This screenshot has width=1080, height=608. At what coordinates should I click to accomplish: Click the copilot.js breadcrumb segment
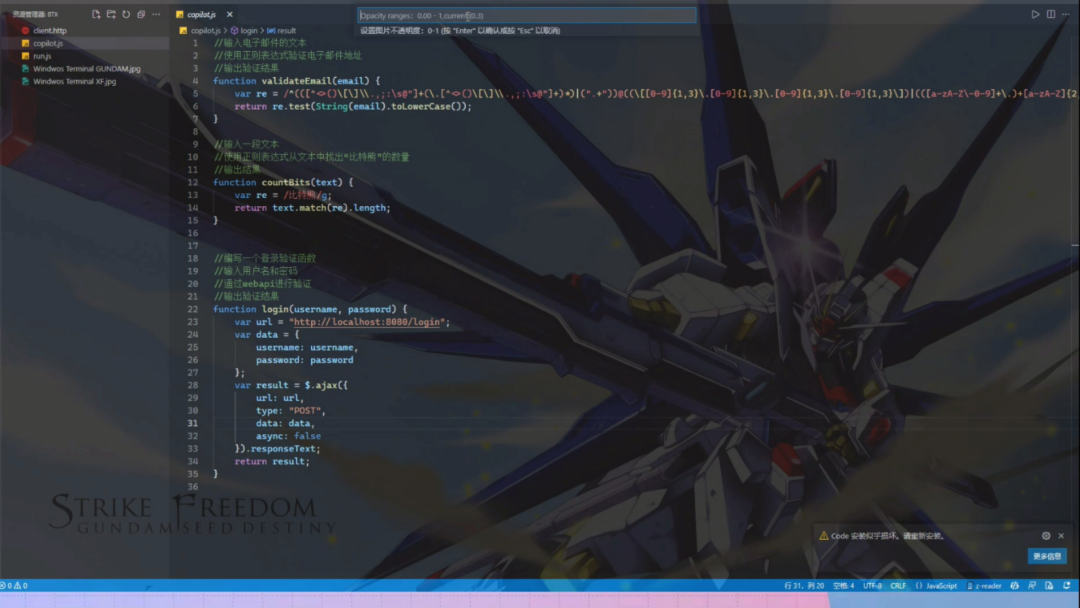[x=205, y=30]
